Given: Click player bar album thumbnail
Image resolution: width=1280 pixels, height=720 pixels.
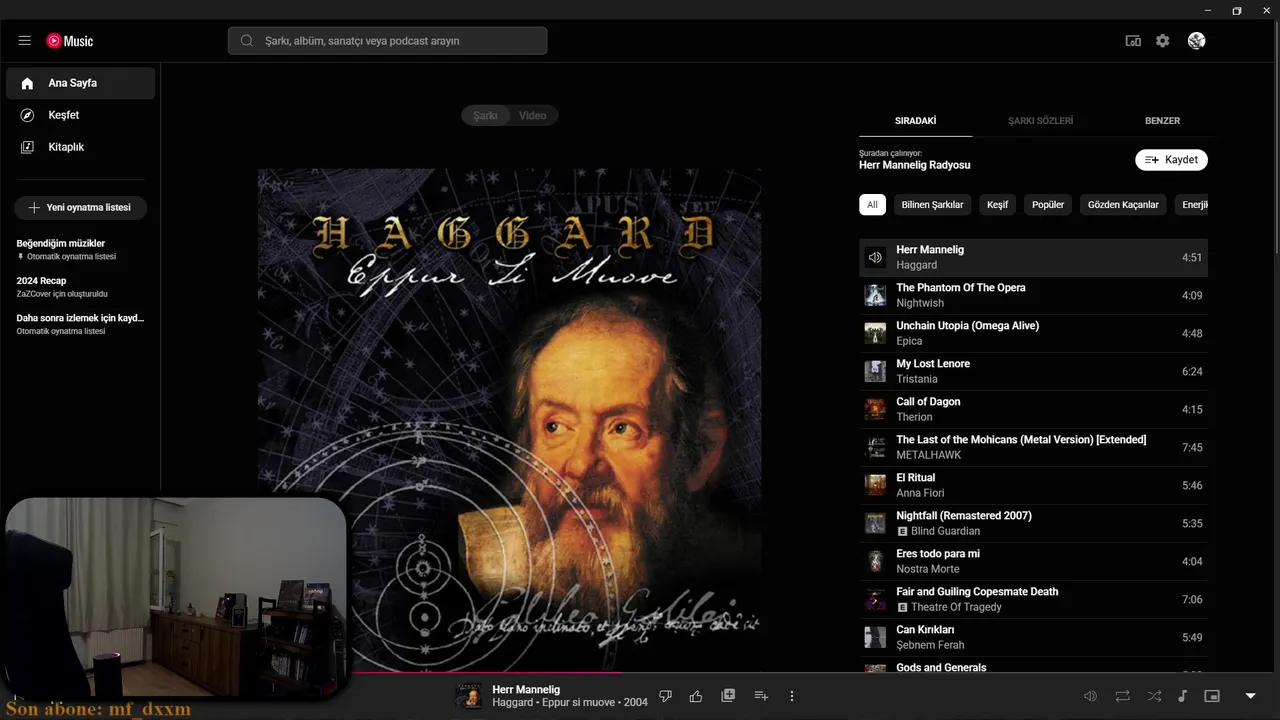Looking at the screenshot, I should coord(468,696).
